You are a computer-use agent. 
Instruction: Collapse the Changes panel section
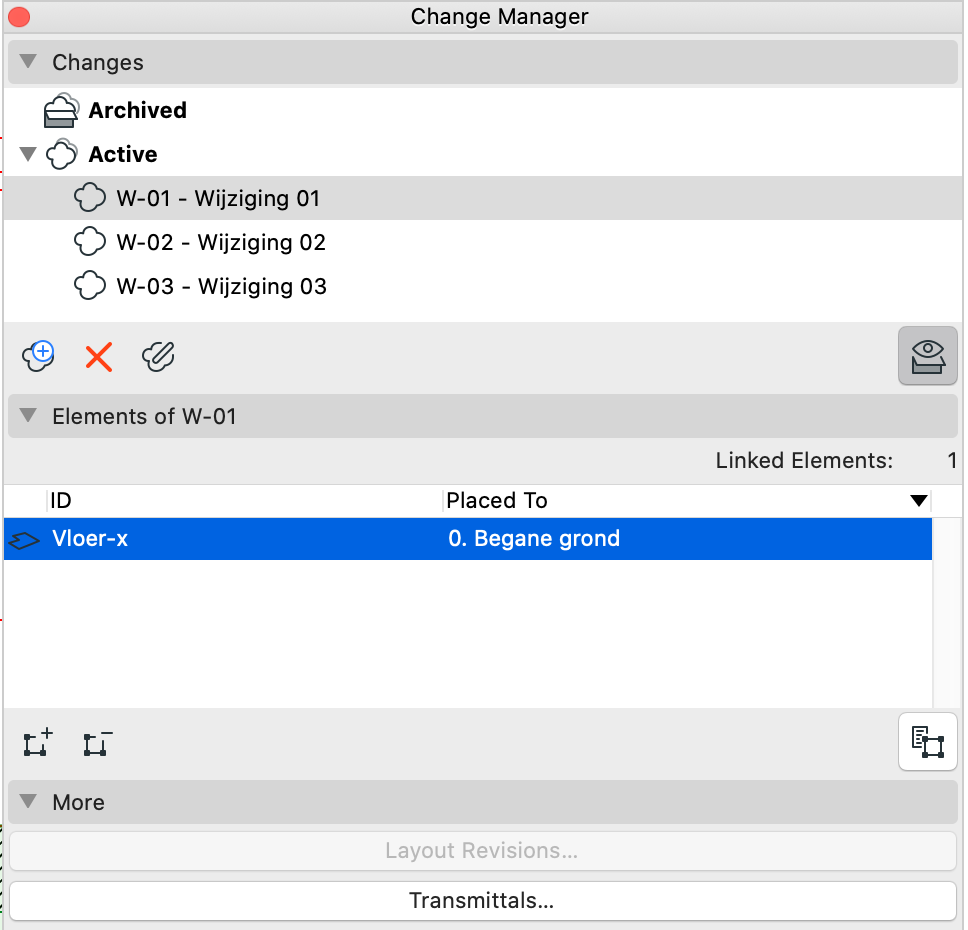28,61
